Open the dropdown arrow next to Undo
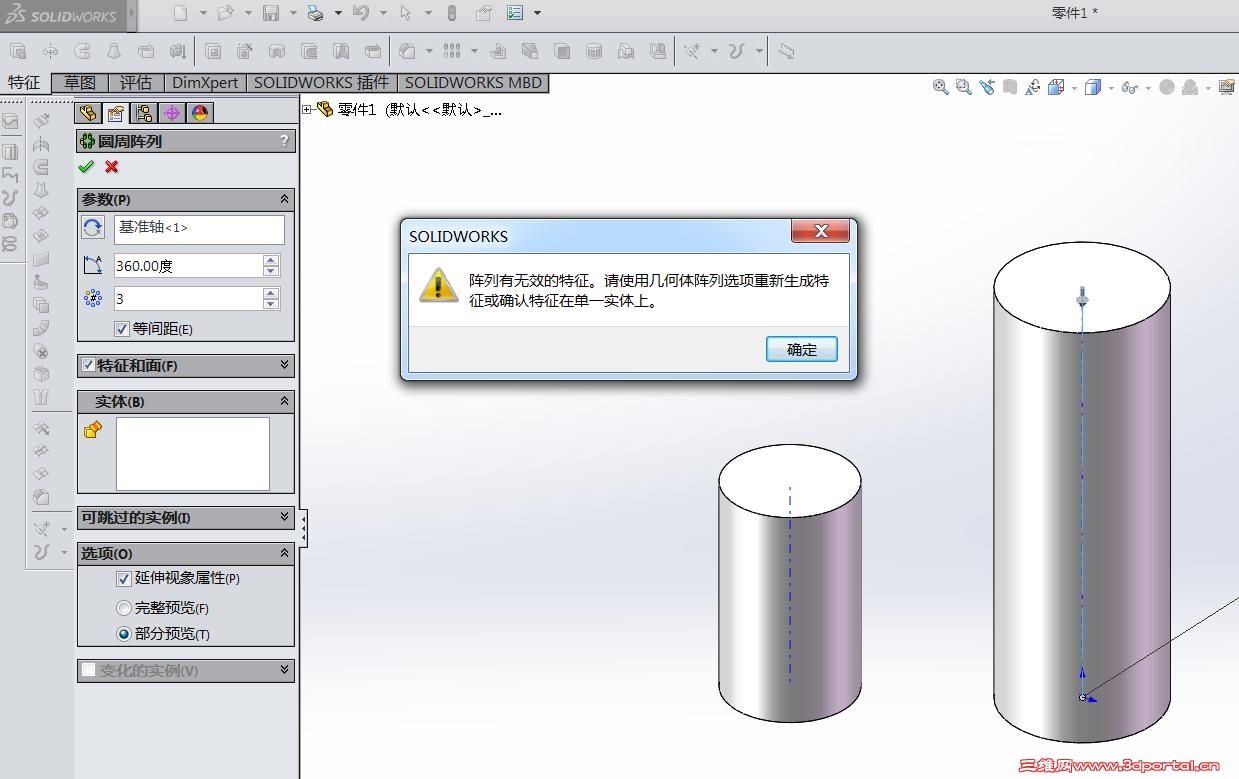The height and width of the screenshot is (779, 1239). 383,13
